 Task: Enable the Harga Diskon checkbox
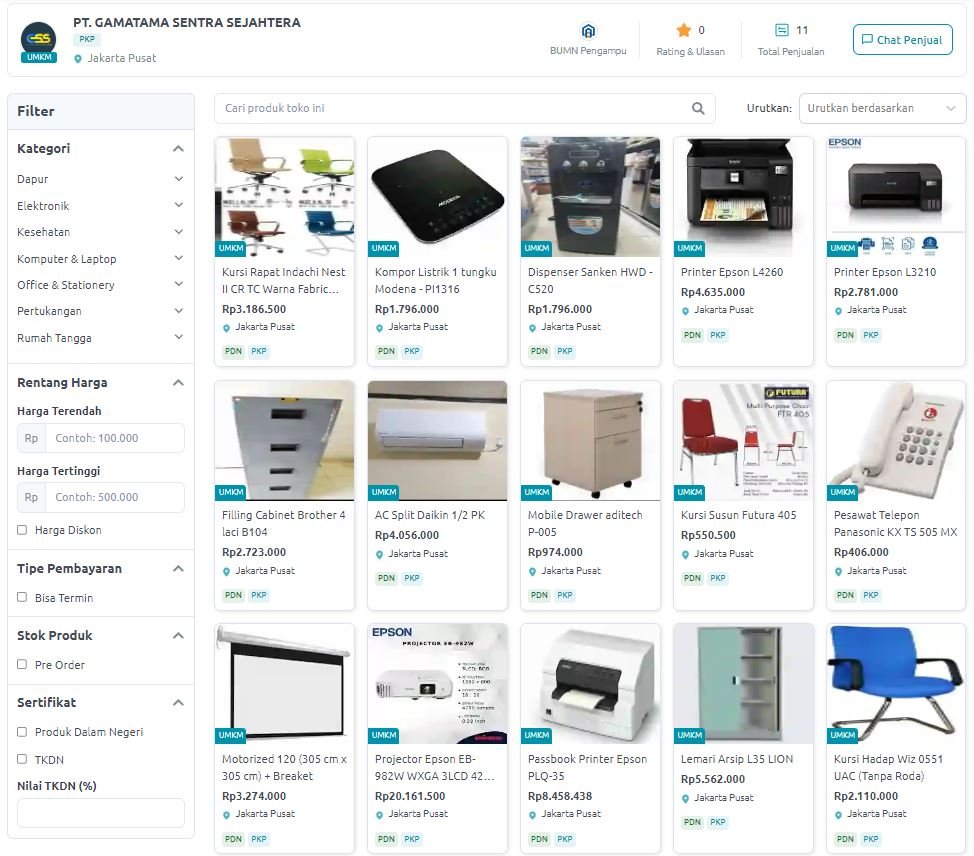tap(22, 530)
